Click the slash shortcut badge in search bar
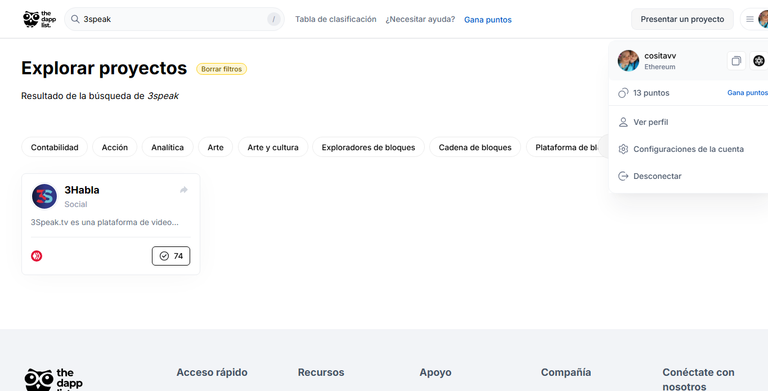Screen dimensions: 768x391 pos(273,19)
